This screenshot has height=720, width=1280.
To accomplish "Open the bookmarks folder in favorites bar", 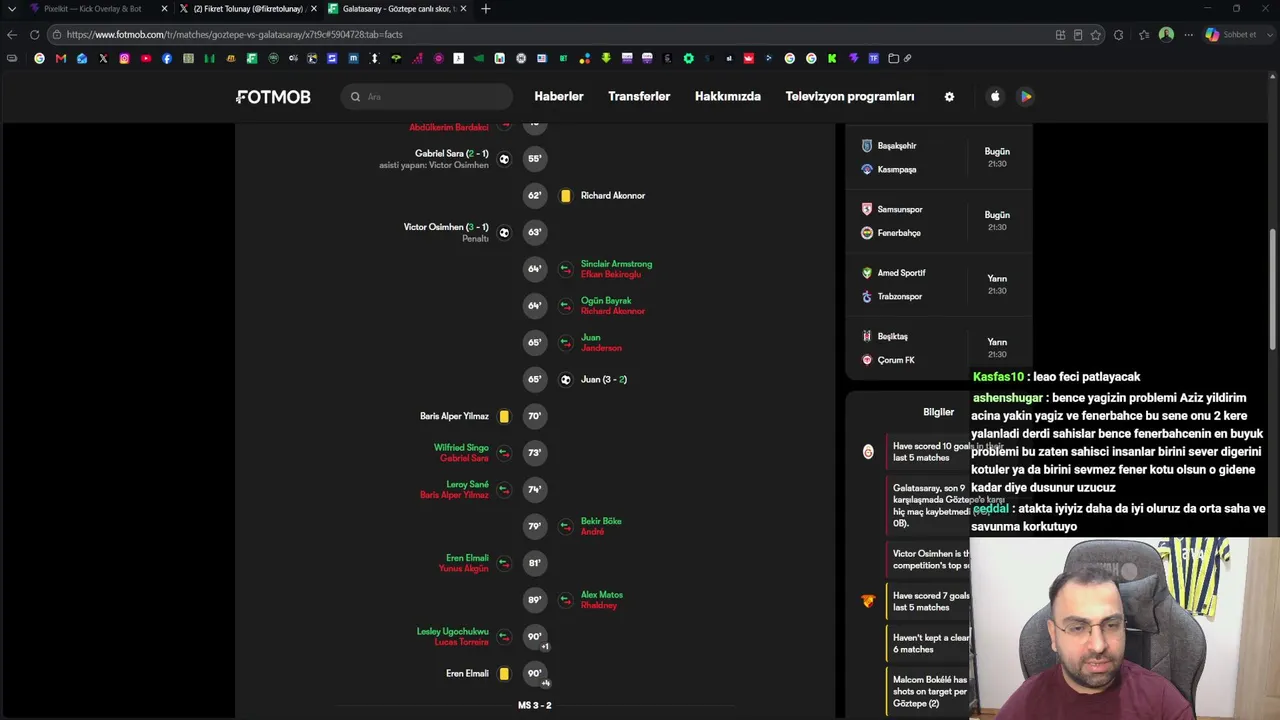I will (x=894, y=58).
